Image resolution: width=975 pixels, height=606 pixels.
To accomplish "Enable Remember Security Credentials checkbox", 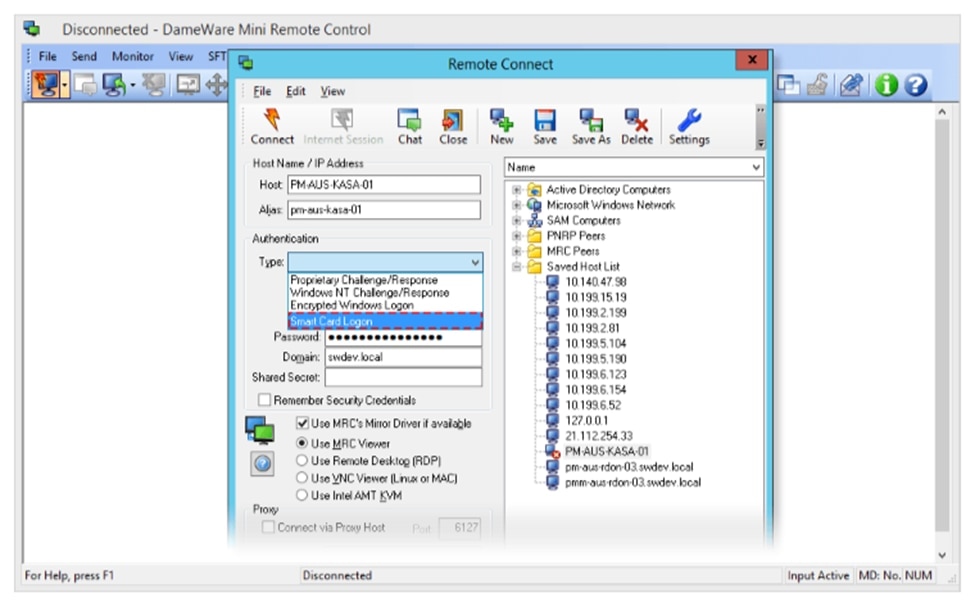I will pyautogui.click(x=265, y=400).
